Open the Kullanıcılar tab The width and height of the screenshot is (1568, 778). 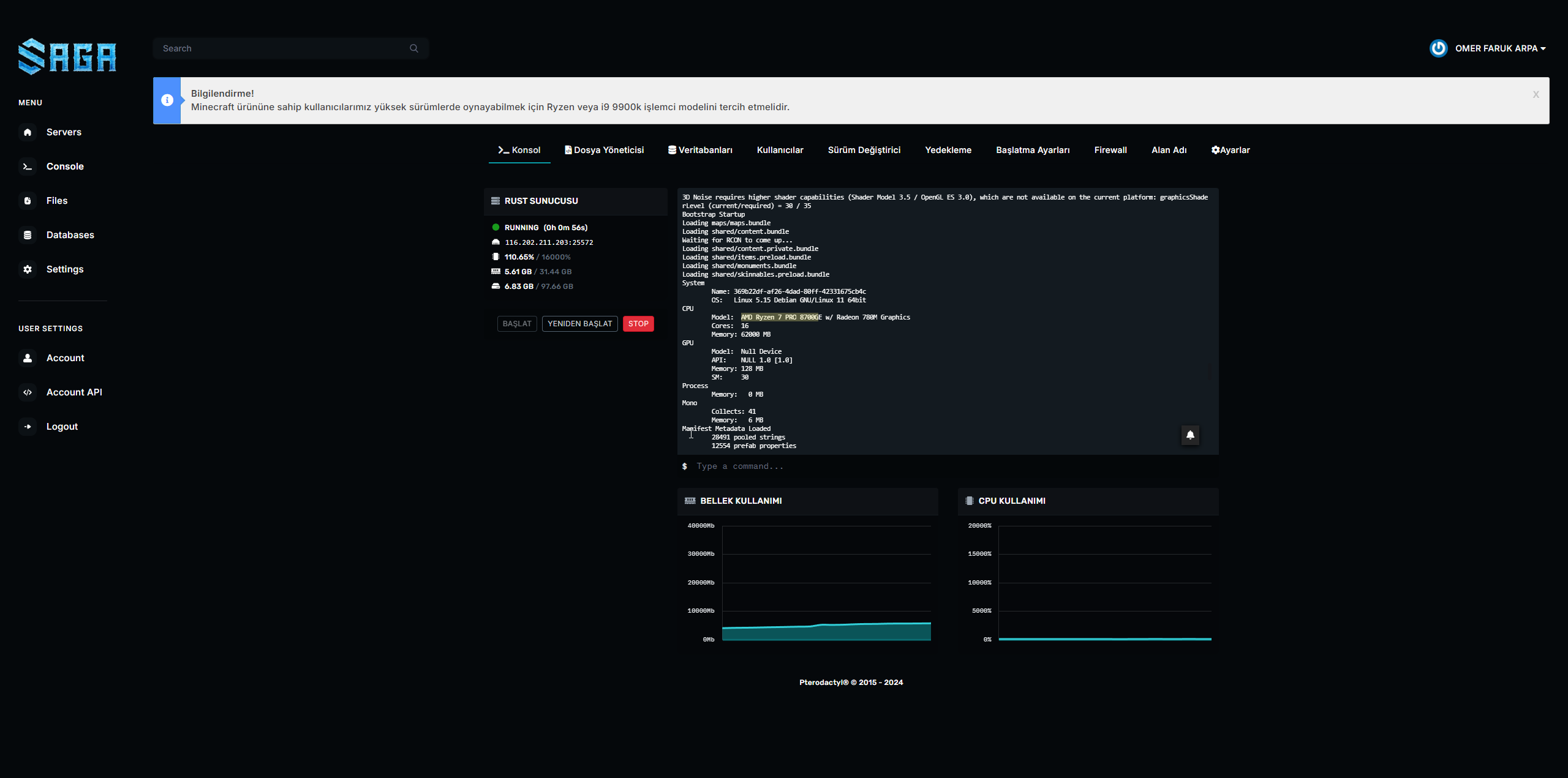780,150
